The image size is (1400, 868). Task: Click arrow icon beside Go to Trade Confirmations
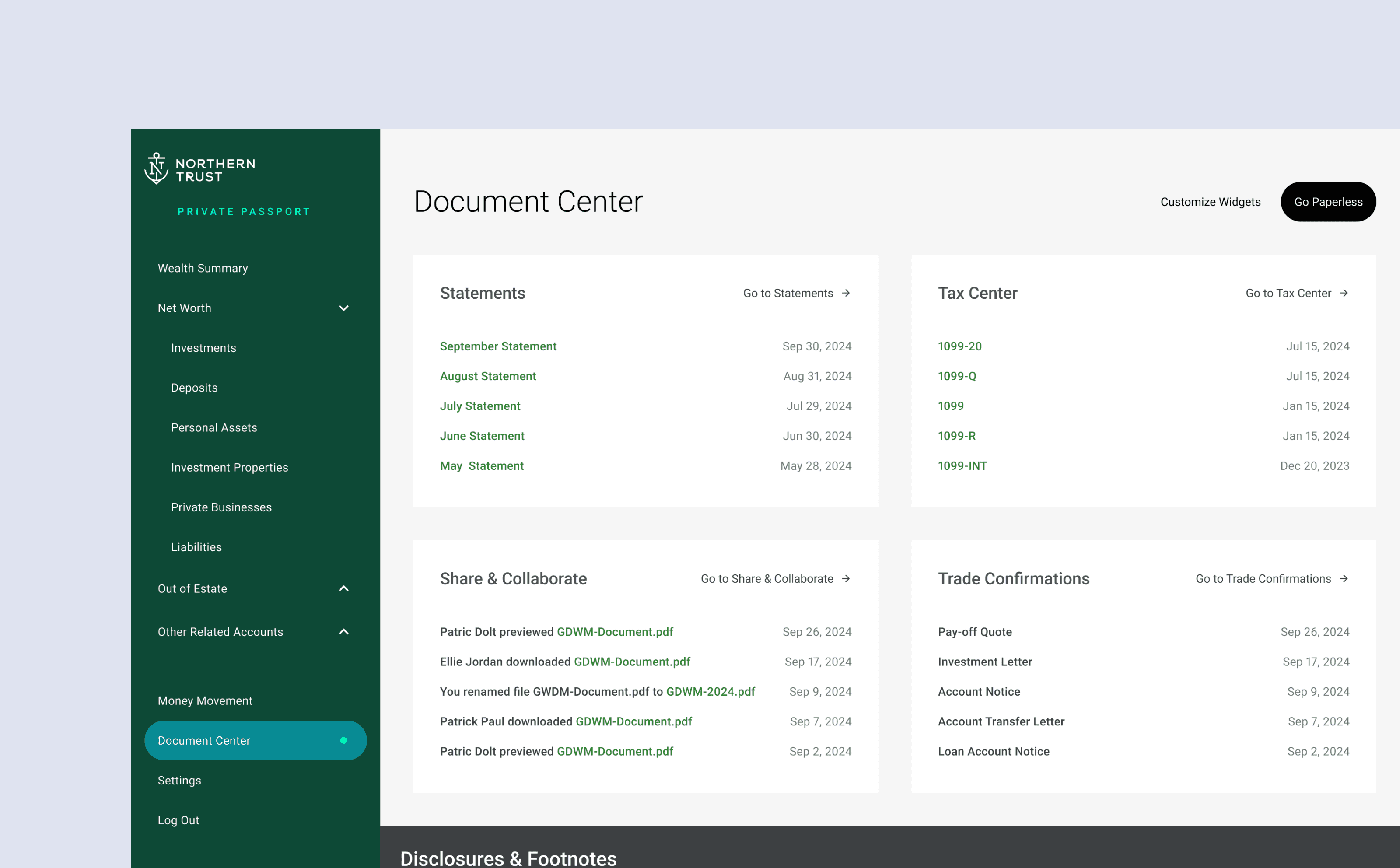click(x=1344, y=579)
